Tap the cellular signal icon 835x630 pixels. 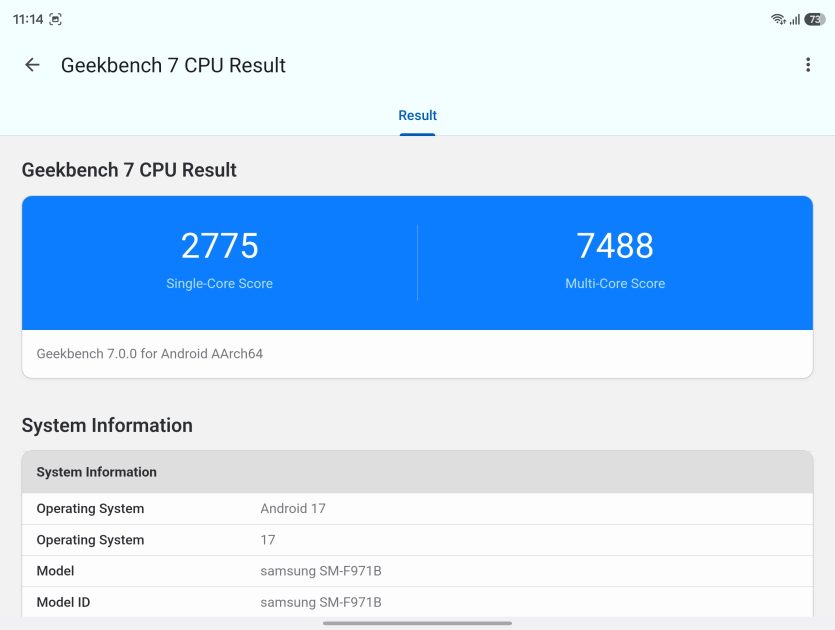point(795,20)
